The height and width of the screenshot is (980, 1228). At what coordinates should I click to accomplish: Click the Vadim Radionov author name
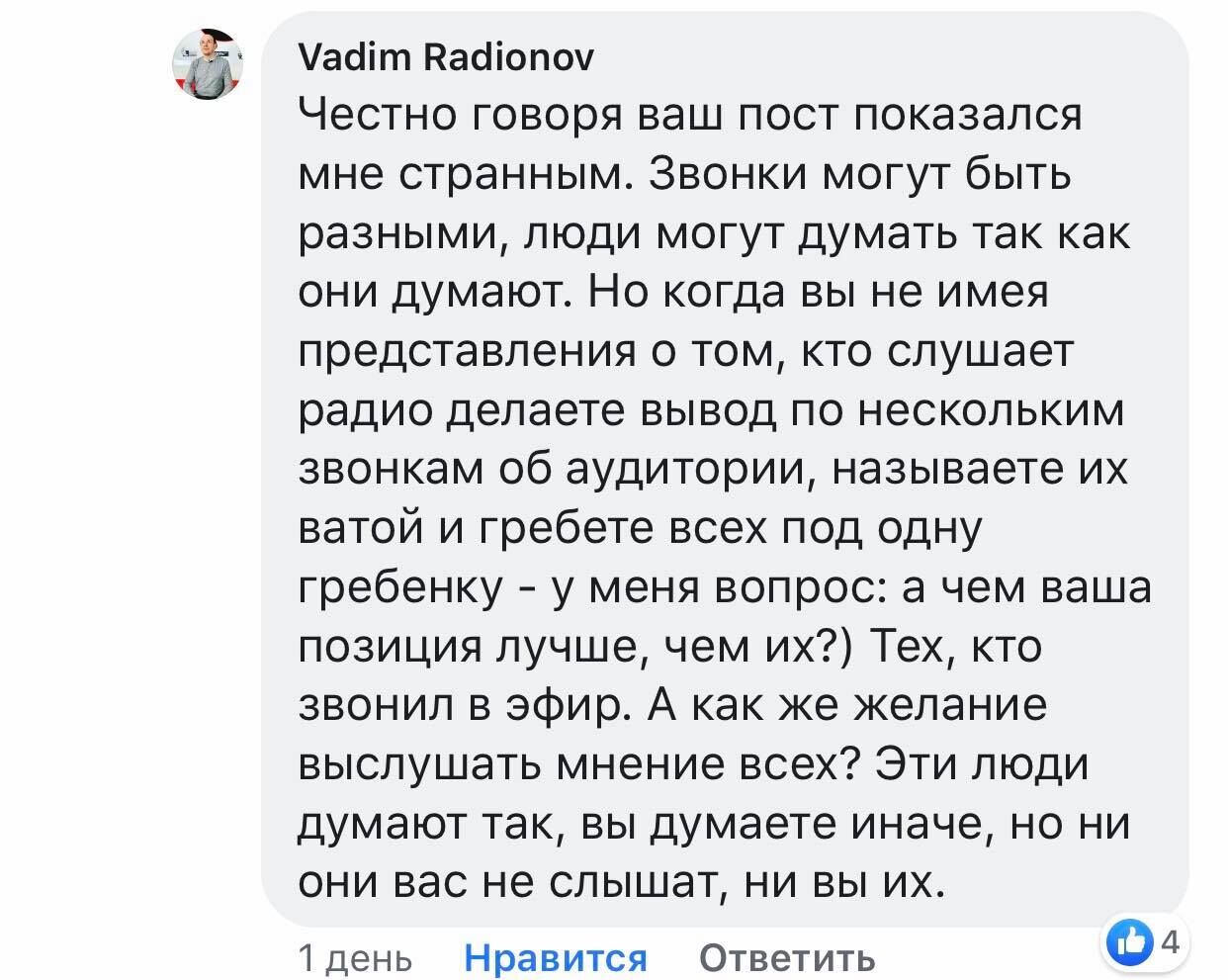coord(446,59)
